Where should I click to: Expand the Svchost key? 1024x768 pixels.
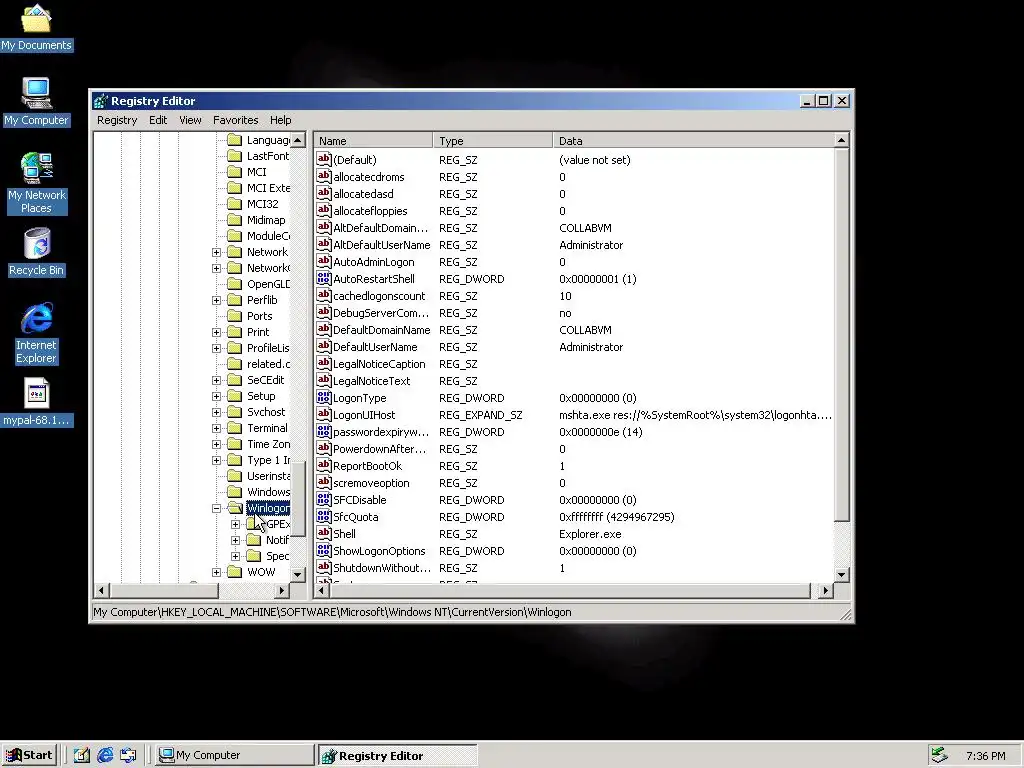(x=216, y=412)
